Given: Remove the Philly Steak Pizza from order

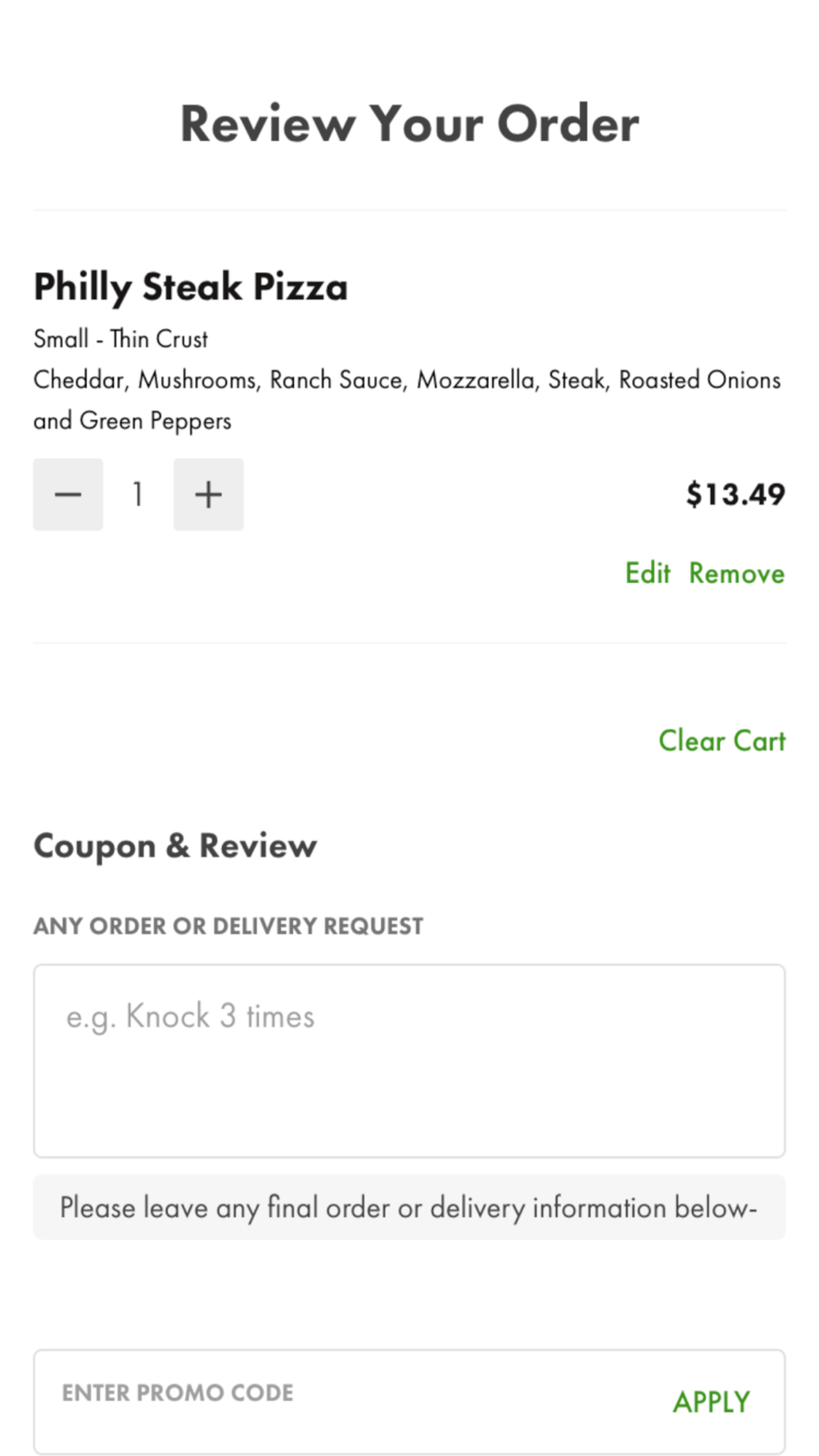Looking at the screenshot, I should [736, 572].
